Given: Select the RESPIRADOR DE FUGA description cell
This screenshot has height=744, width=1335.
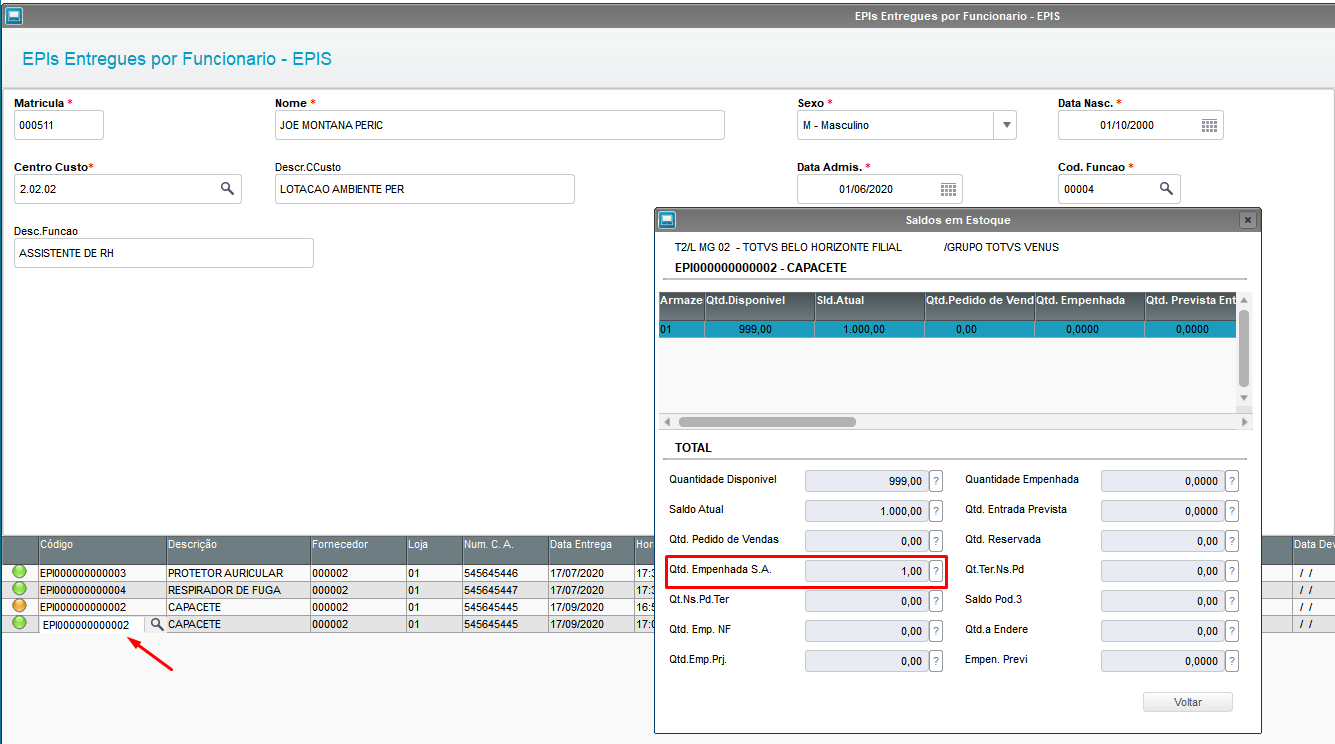Looking at the screenshot, I should (238, 590).
